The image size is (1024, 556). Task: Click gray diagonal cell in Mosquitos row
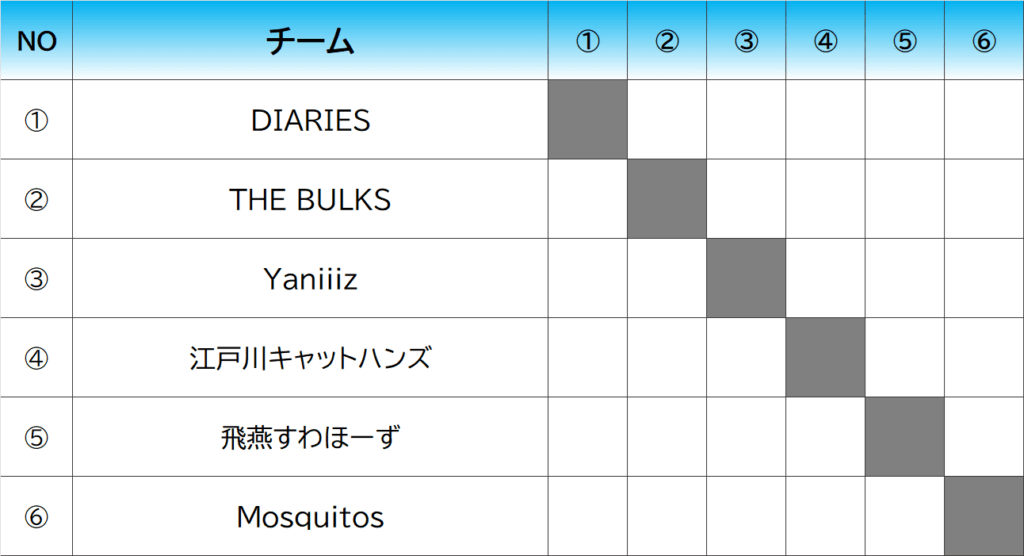coord(984,516)
